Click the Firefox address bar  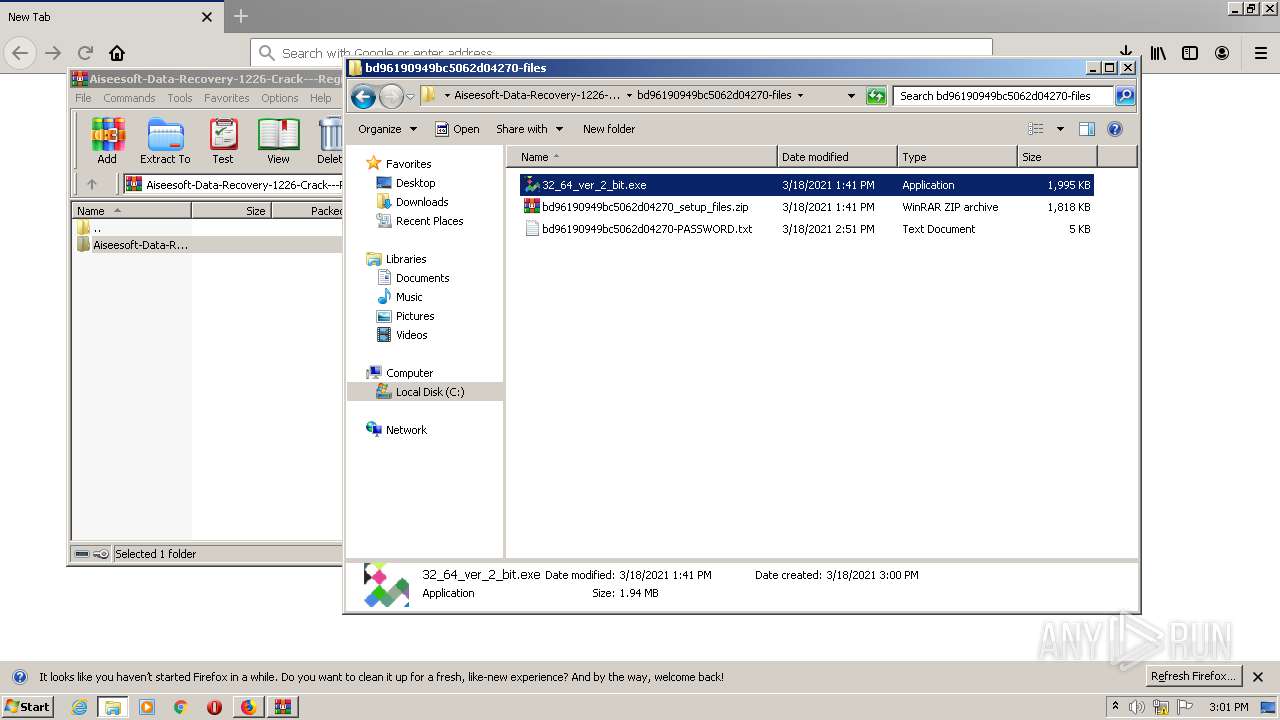click(x=621, y=53)
